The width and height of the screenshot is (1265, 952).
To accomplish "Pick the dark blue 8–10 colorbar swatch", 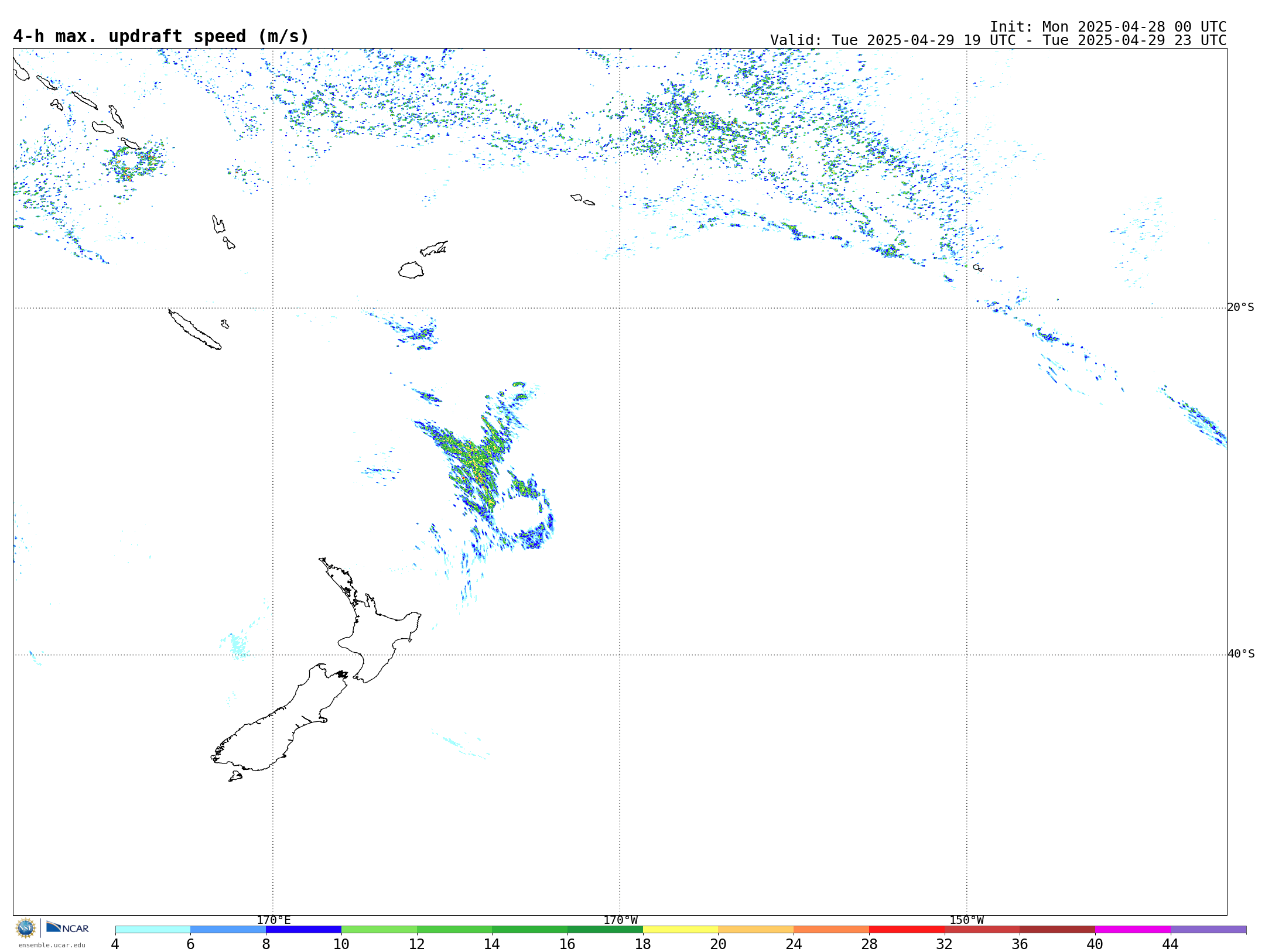I will [303, 930].
